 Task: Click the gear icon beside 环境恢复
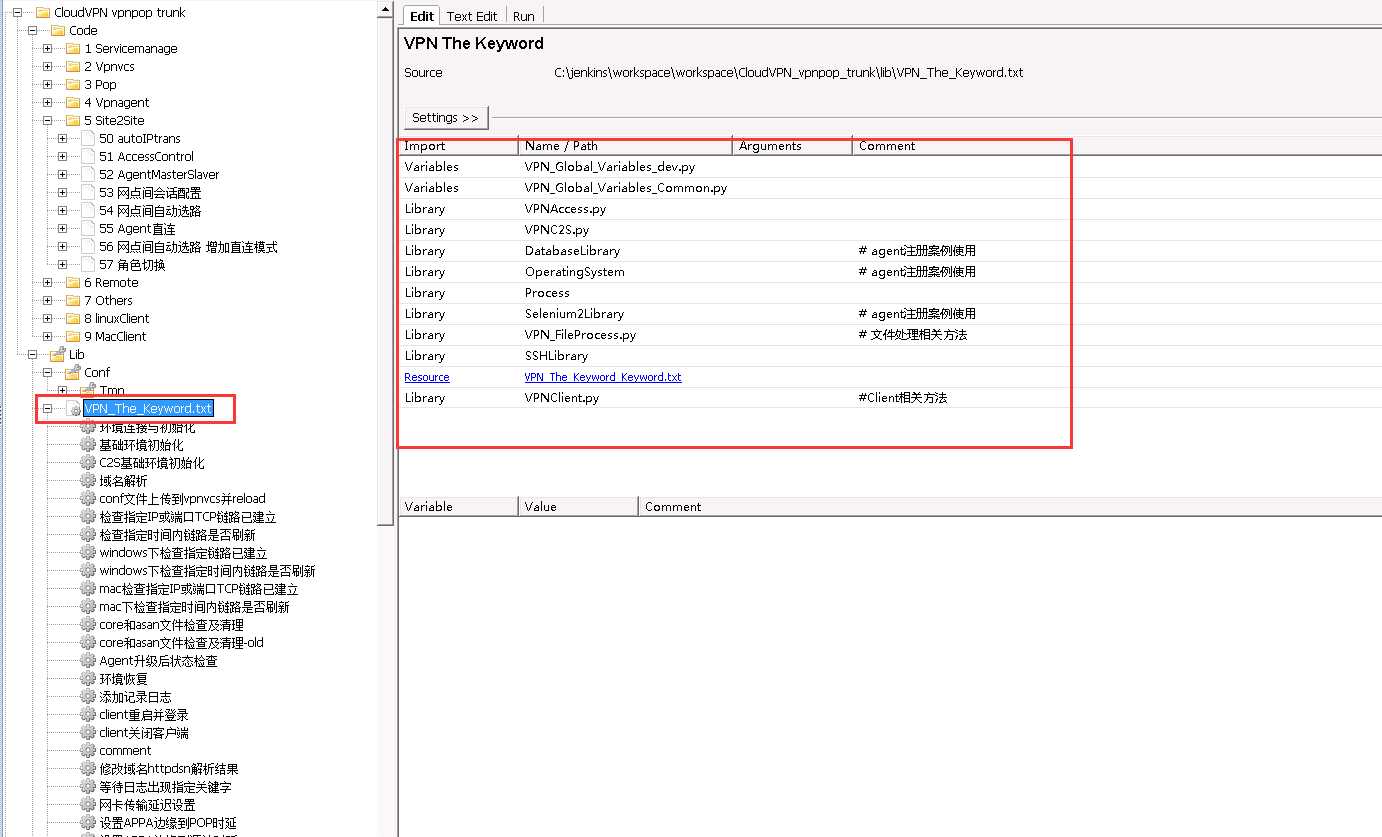coord(88,679)
